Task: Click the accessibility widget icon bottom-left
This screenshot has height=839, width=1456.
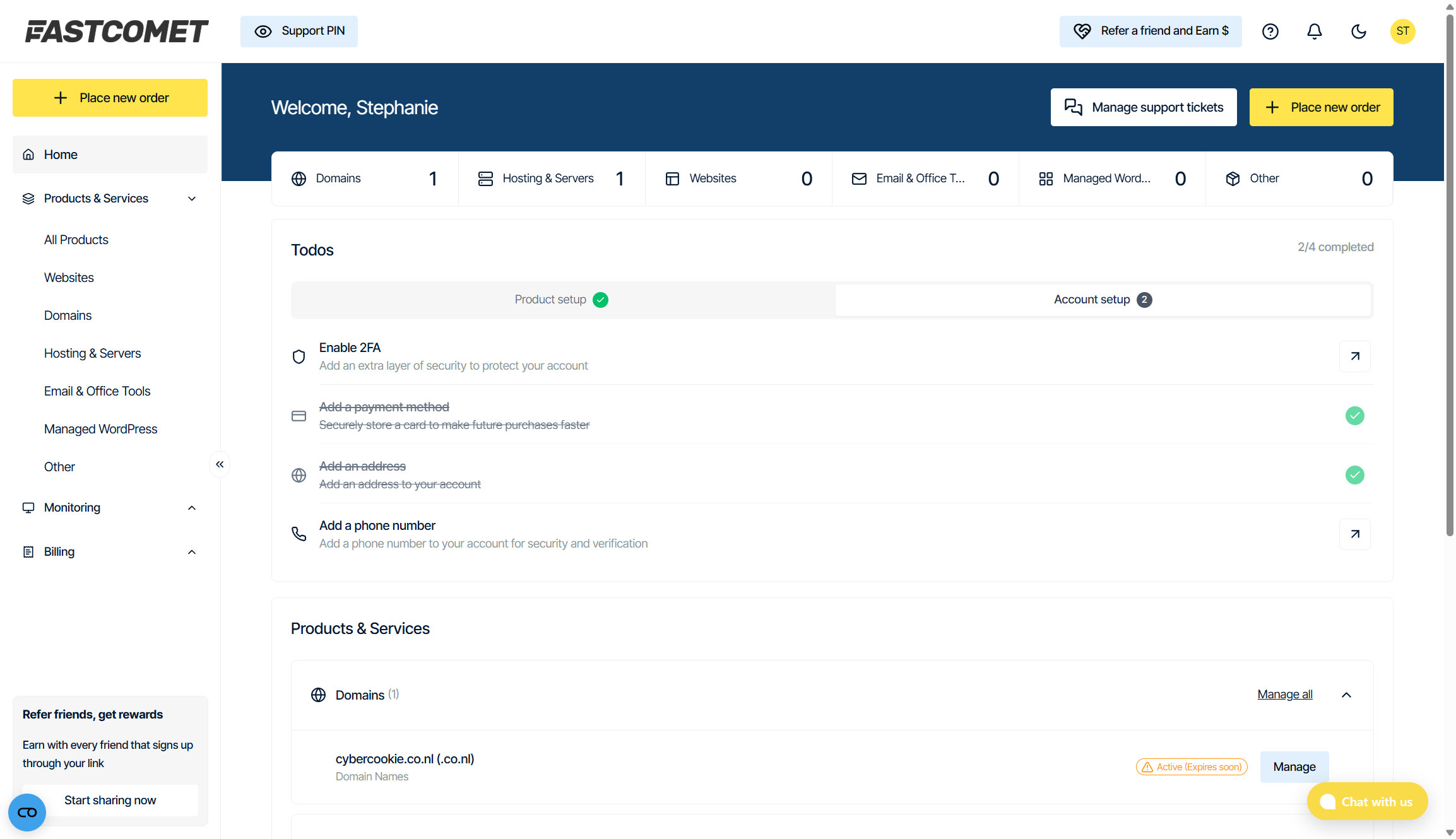Action: click(27, 813)
